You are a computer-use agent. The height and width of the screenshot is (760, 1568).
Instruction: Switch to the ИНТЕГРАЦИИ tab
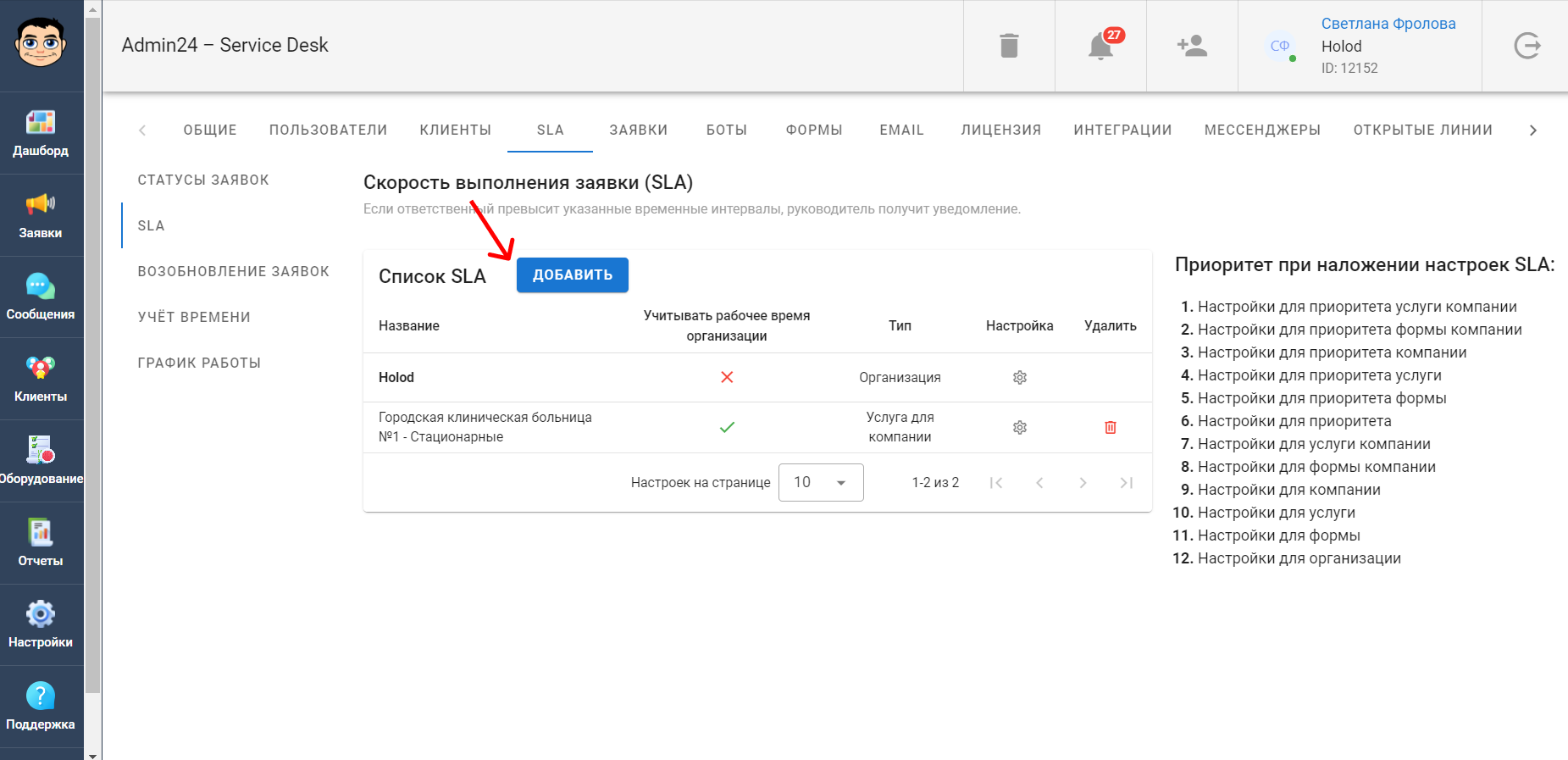click(1123, 130)
